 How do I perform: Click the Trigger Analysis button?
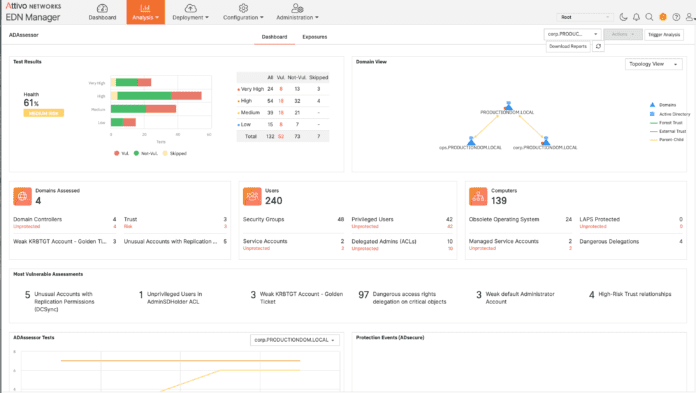coord(664,34)
